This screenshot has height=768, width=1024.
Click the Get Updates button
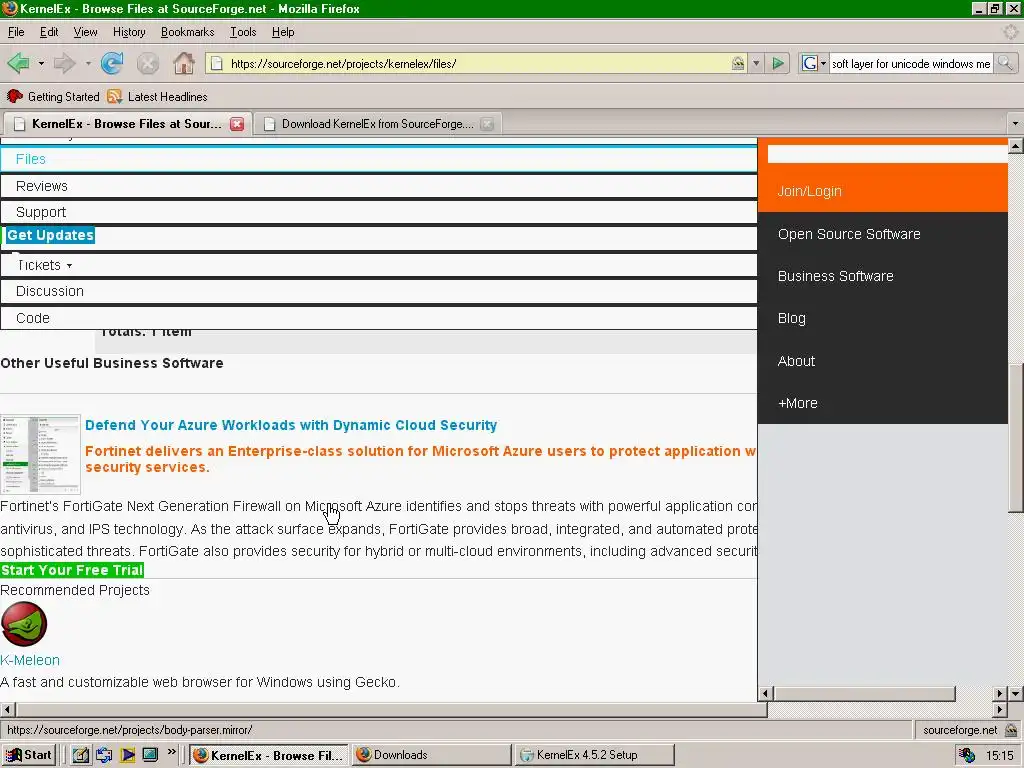click(50, 235)
